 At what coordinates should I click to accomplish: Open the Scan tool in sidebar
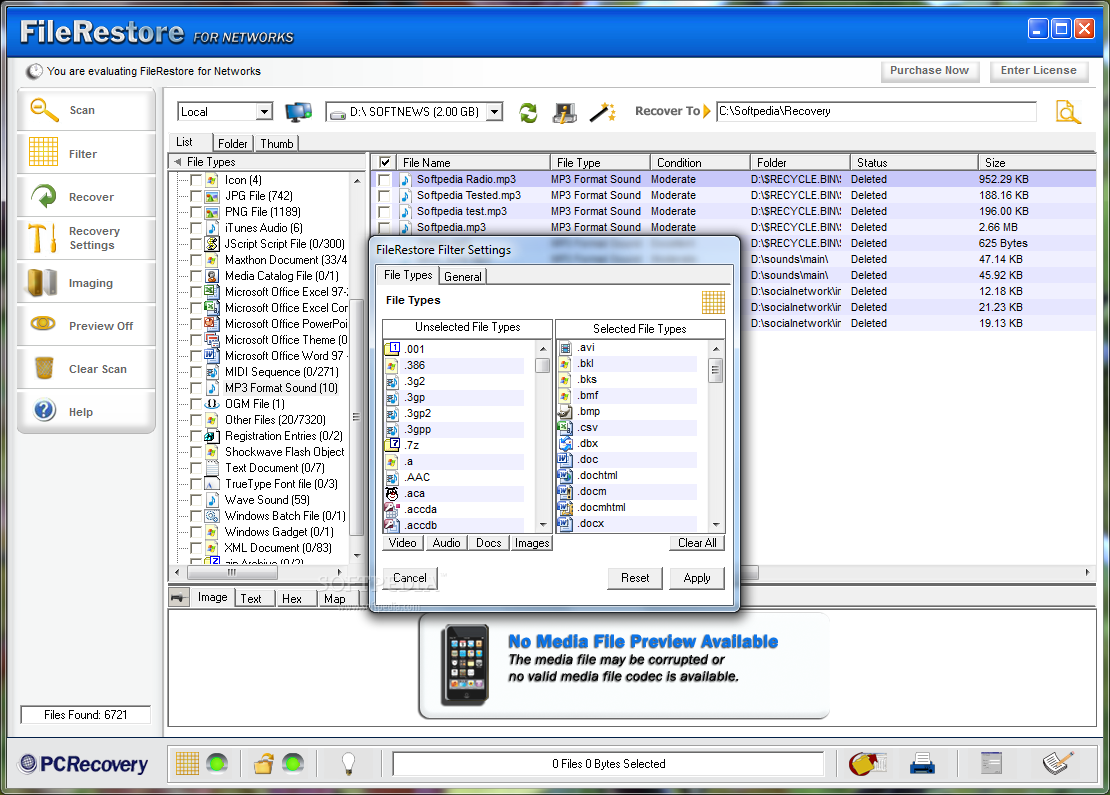click(x=86, y=110)
